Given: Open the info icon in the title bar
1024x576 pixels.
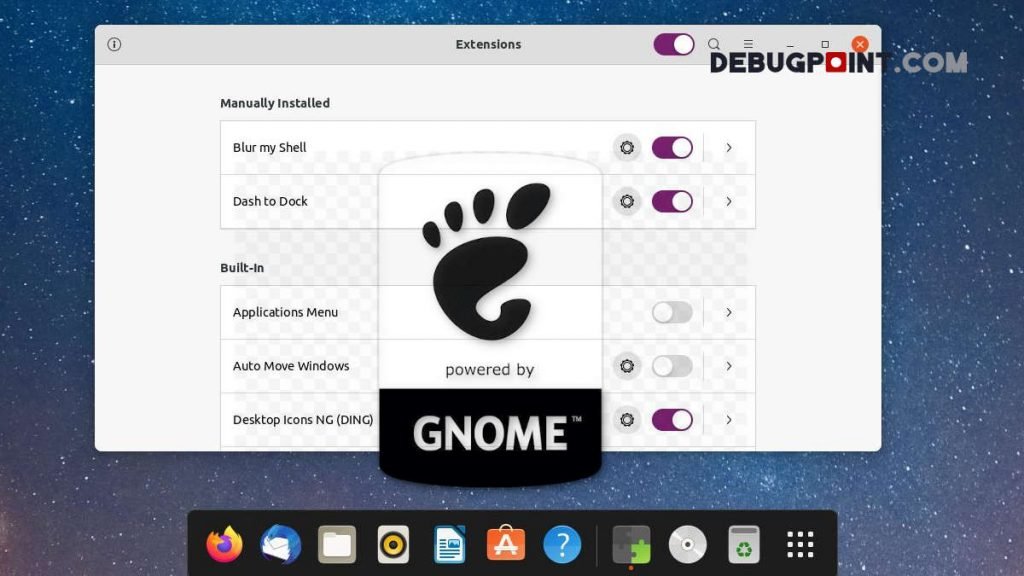Looking at the screenshot, I should tap(114, 44).
